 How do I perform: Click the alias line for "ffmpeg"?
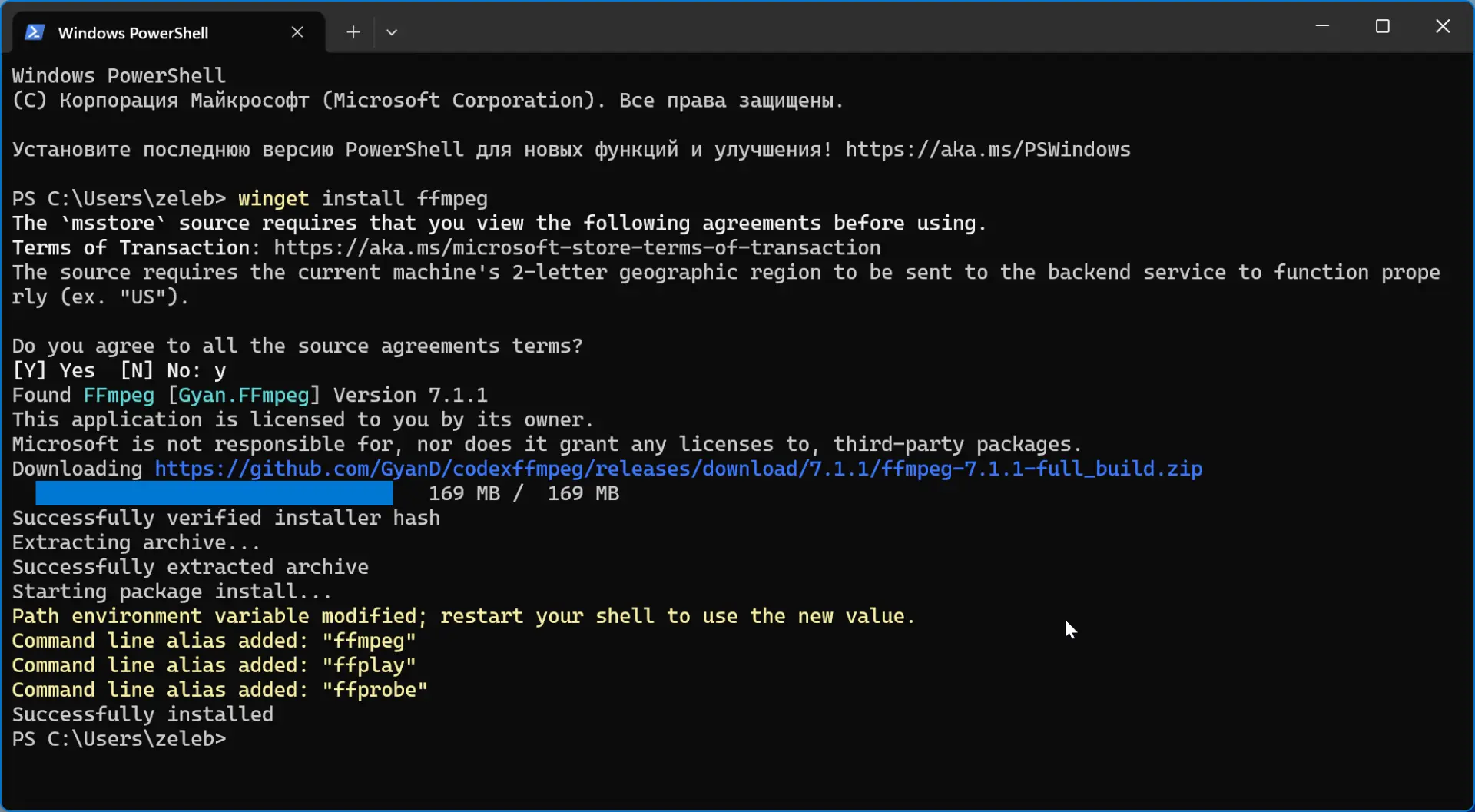click(x=214, y=641)
